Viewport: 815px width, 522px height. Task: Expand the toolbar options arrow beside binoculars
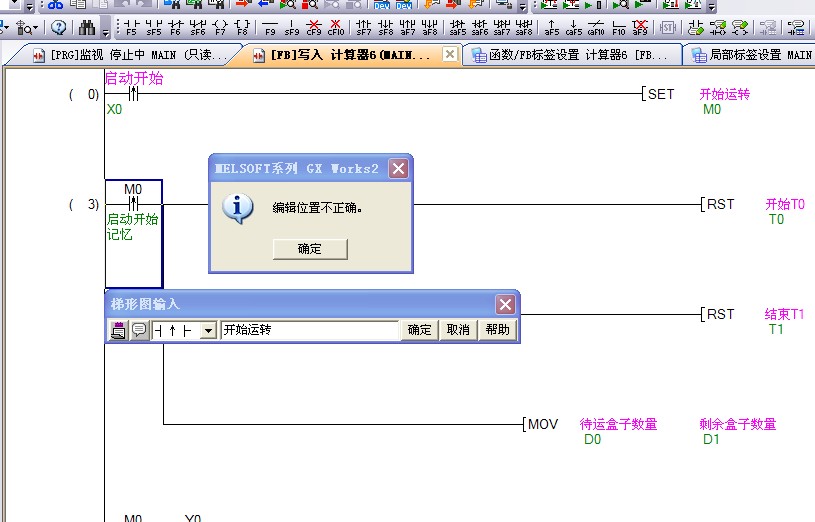tap(106, 30)
